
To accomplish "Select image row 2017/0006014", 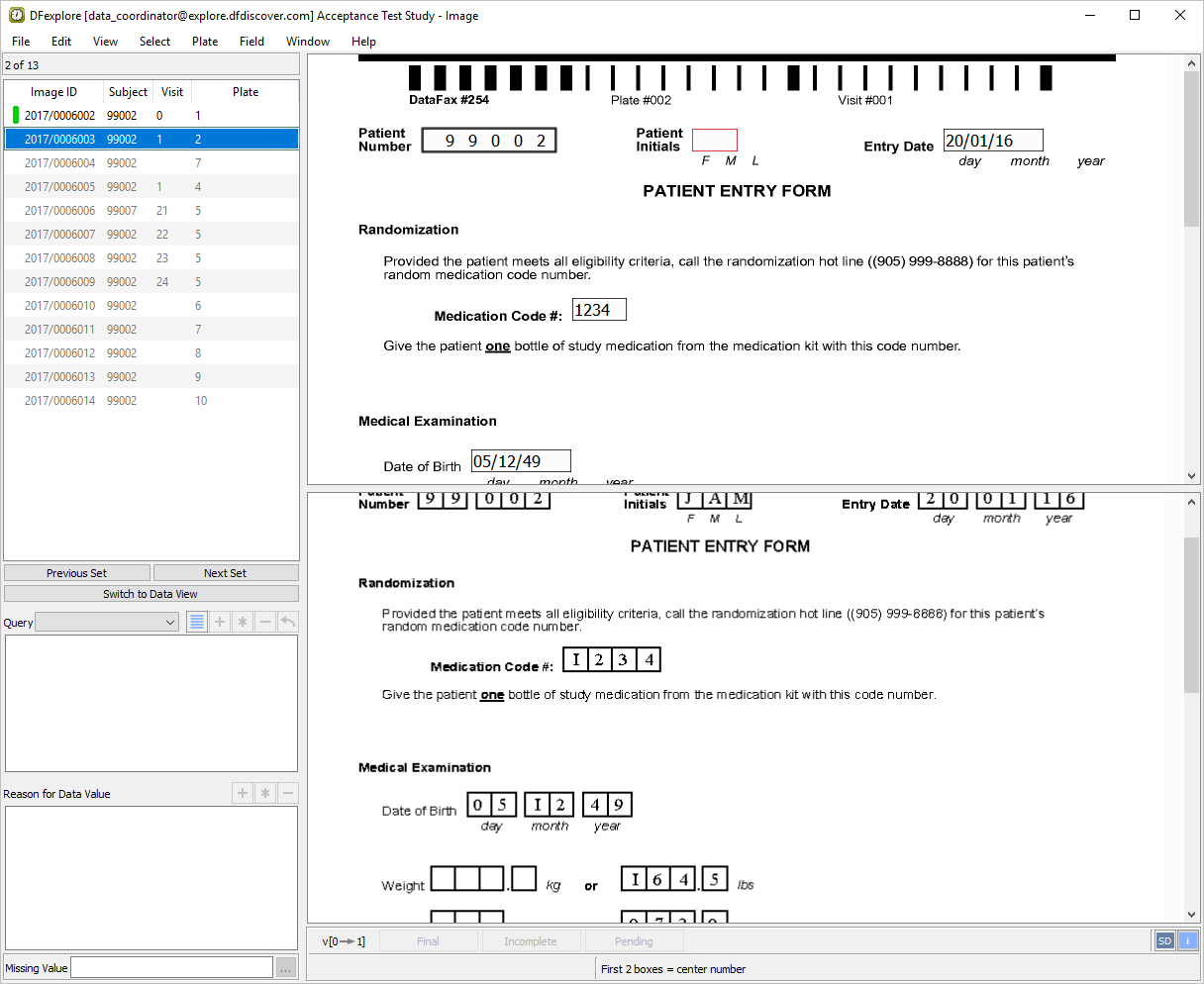I will 59,401.
